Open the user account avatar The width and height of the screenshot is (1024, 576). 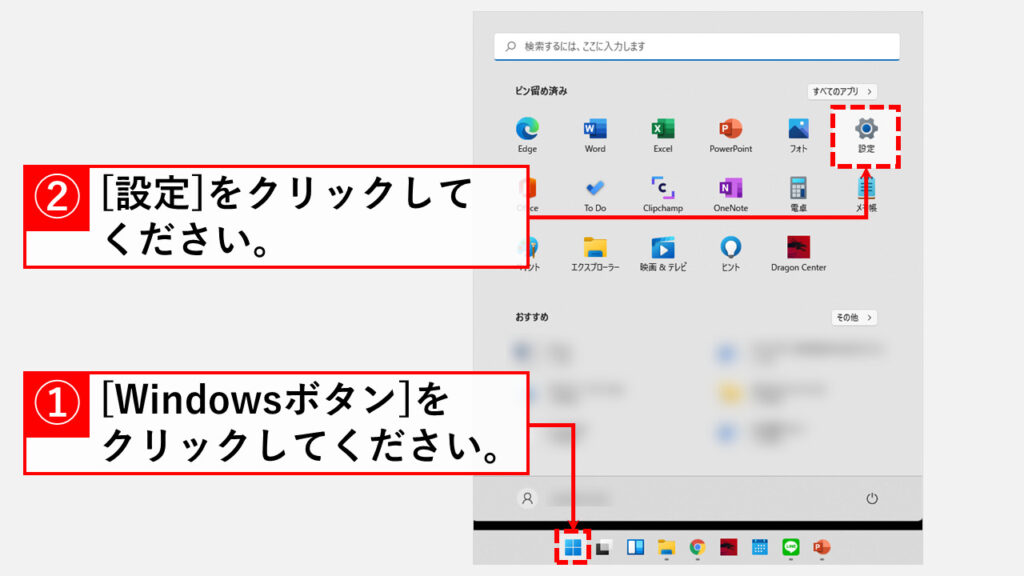click(527, 498)
